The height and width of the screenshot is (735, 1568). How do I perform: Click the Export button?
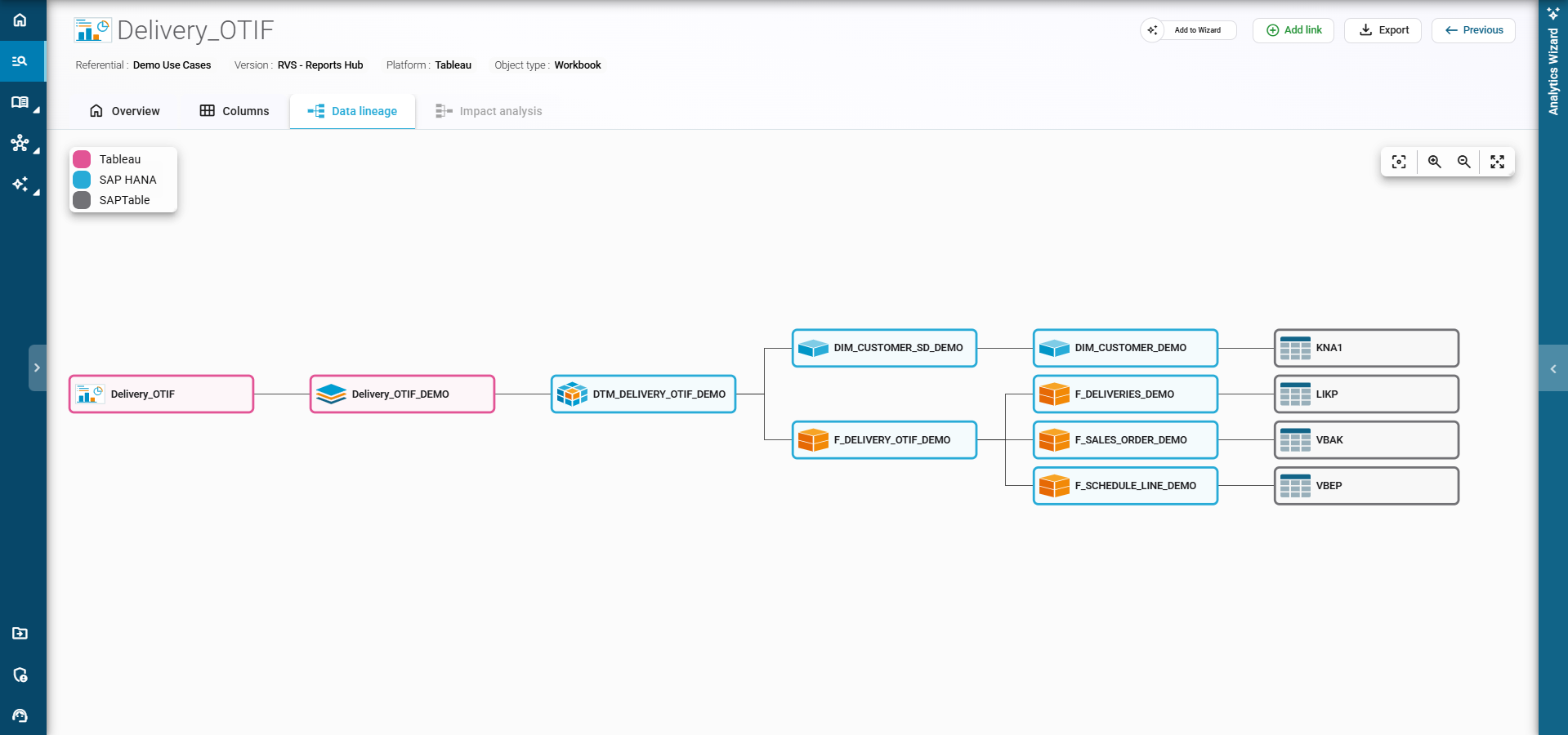pyautogui.click(x=1382, y=30)
